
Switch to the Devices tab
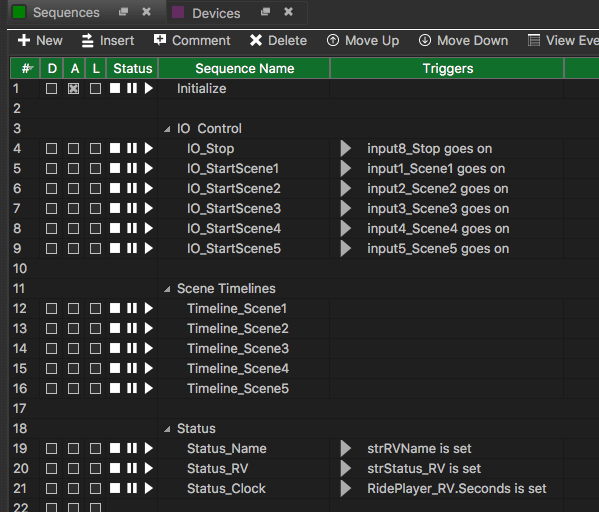[216, 13]
